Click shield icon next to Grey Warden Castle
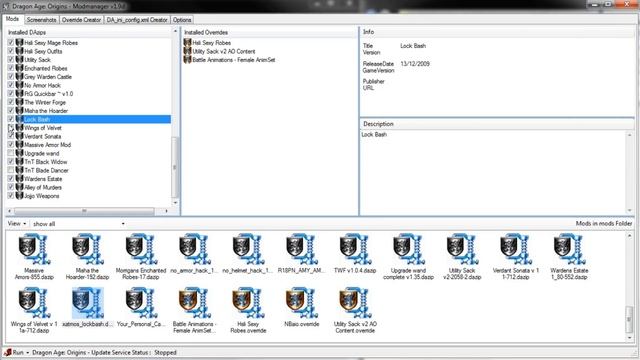Image resolution: width=640 pixels, height=360 pixels. (x=19, y=76)
